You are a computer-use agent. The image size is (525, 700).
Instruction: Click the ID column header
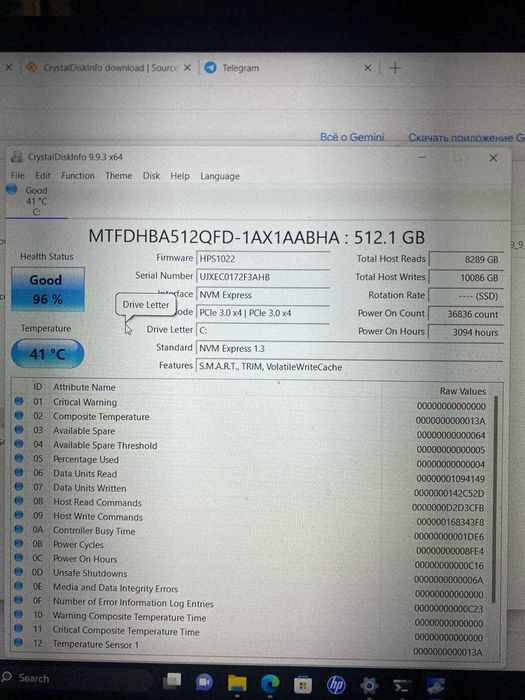tap(38, 387)
